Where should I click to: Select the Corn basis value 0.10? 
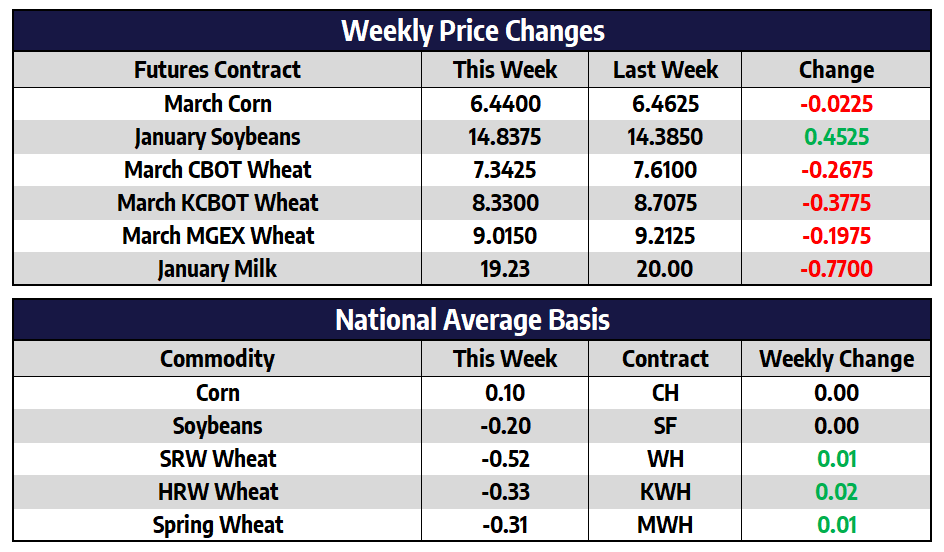pyautogui.click(x=505, y=393)
